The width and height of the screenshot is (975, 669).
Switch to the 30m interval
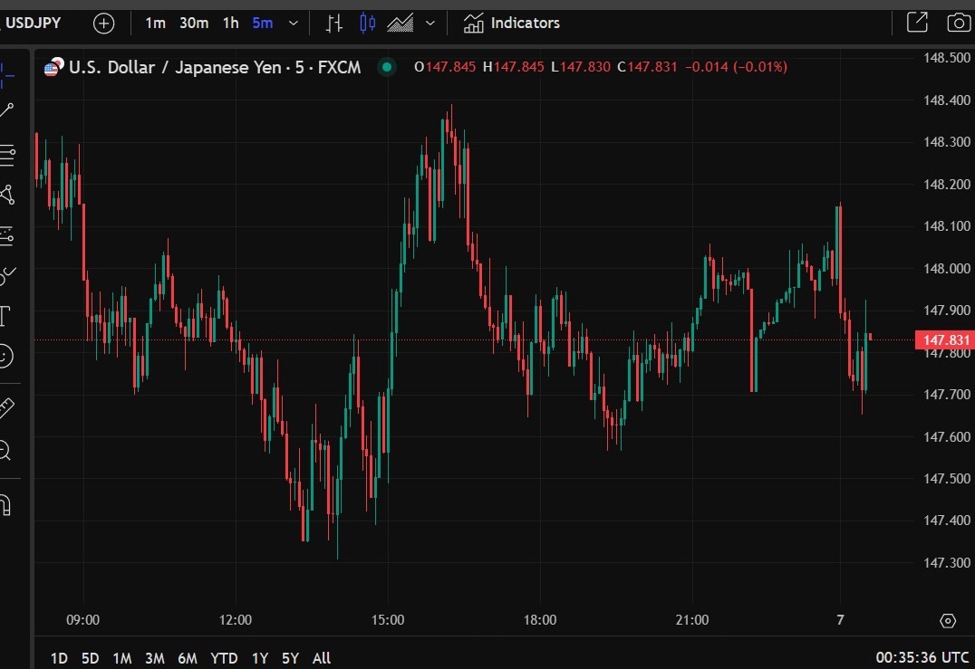pos(194,23)
